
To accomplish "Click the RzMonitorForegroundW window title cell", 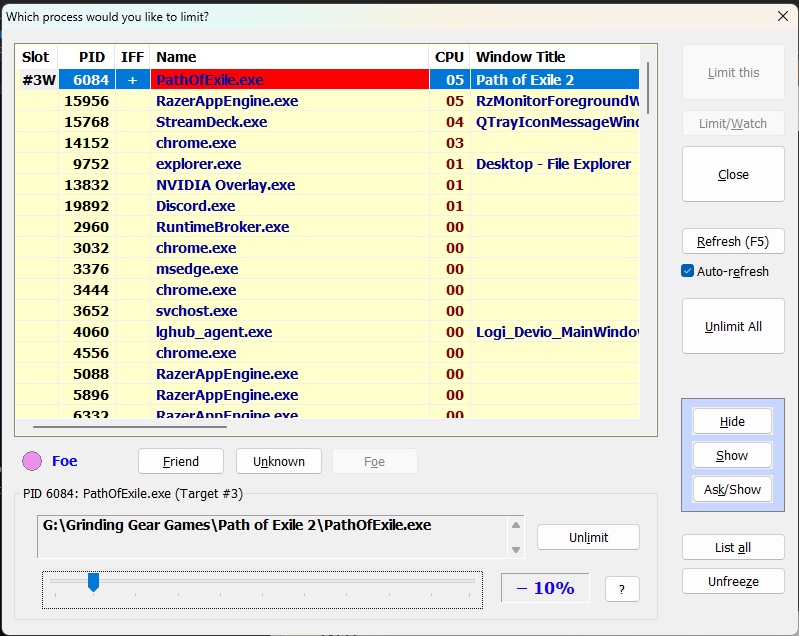I will (x=555, y=101).
